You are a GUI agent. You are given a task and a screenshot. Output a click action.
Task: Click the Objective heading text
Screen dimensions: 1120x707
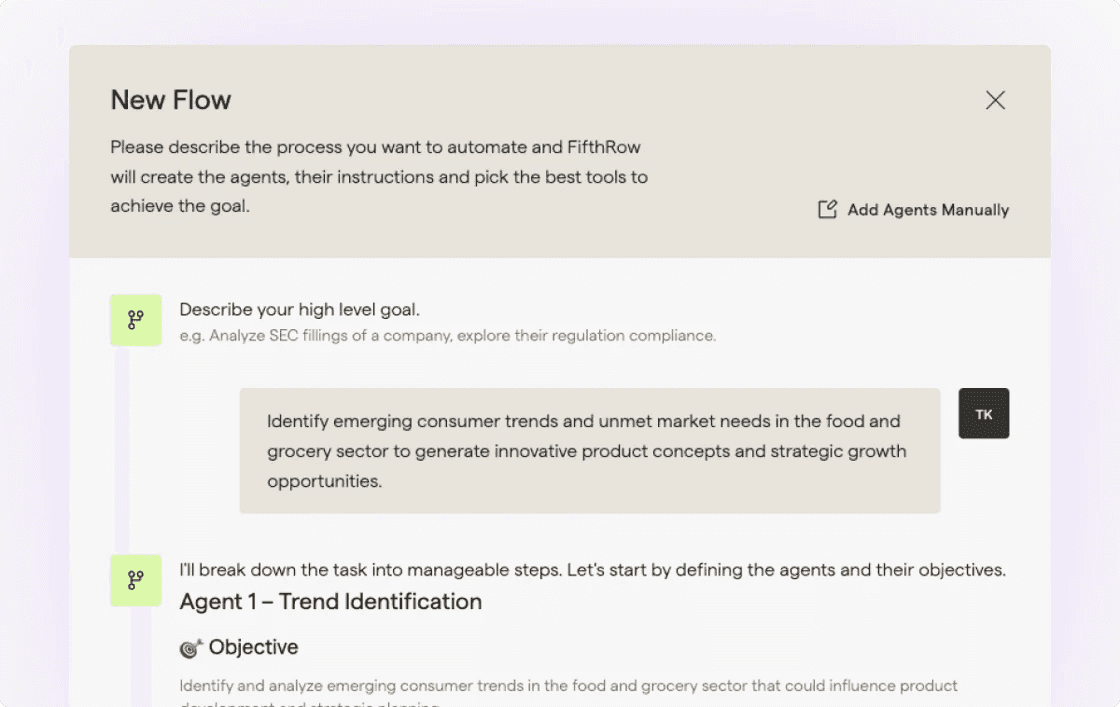click(x=254, y=647)
